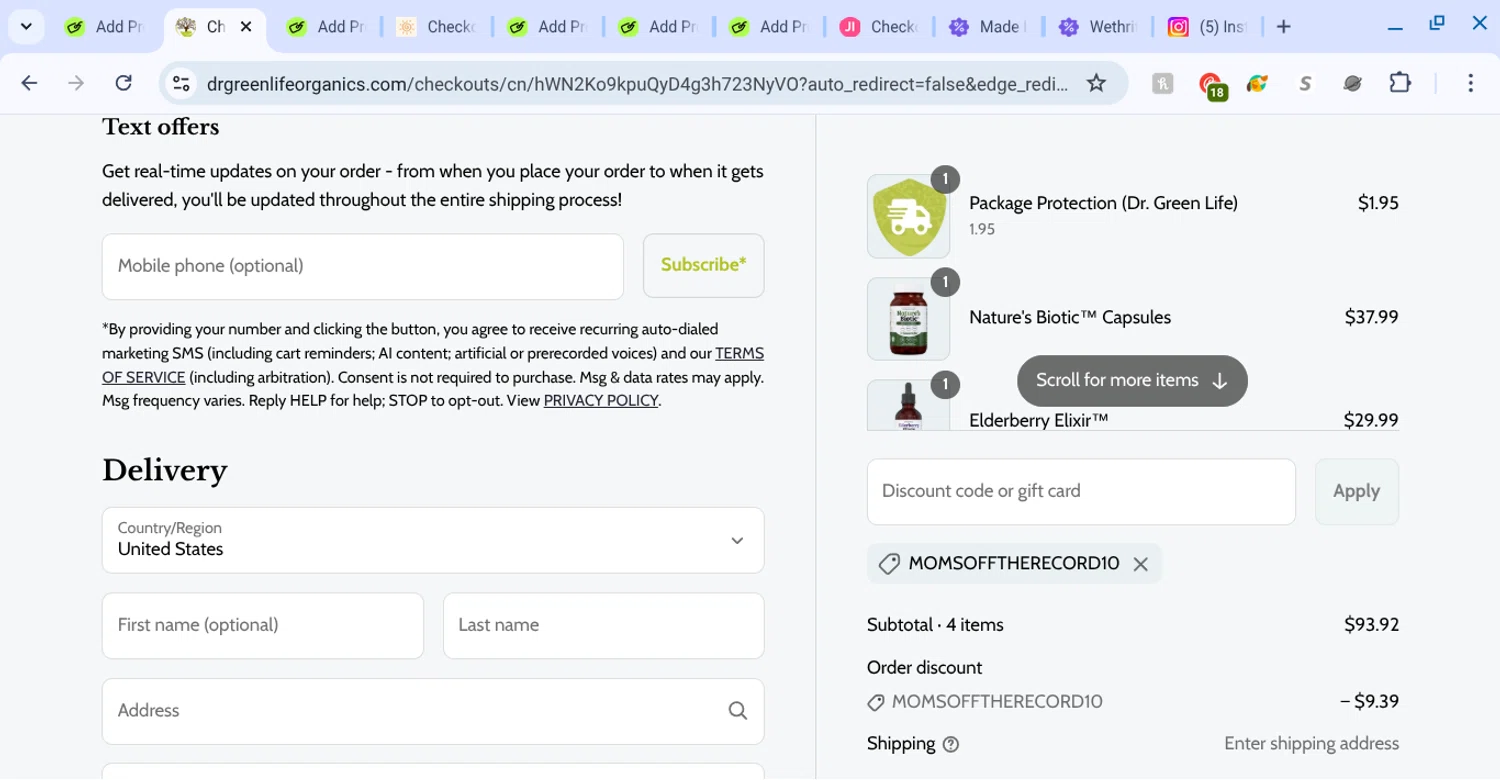
Task: Close the active checkout tab
Action: click(246, 27)
